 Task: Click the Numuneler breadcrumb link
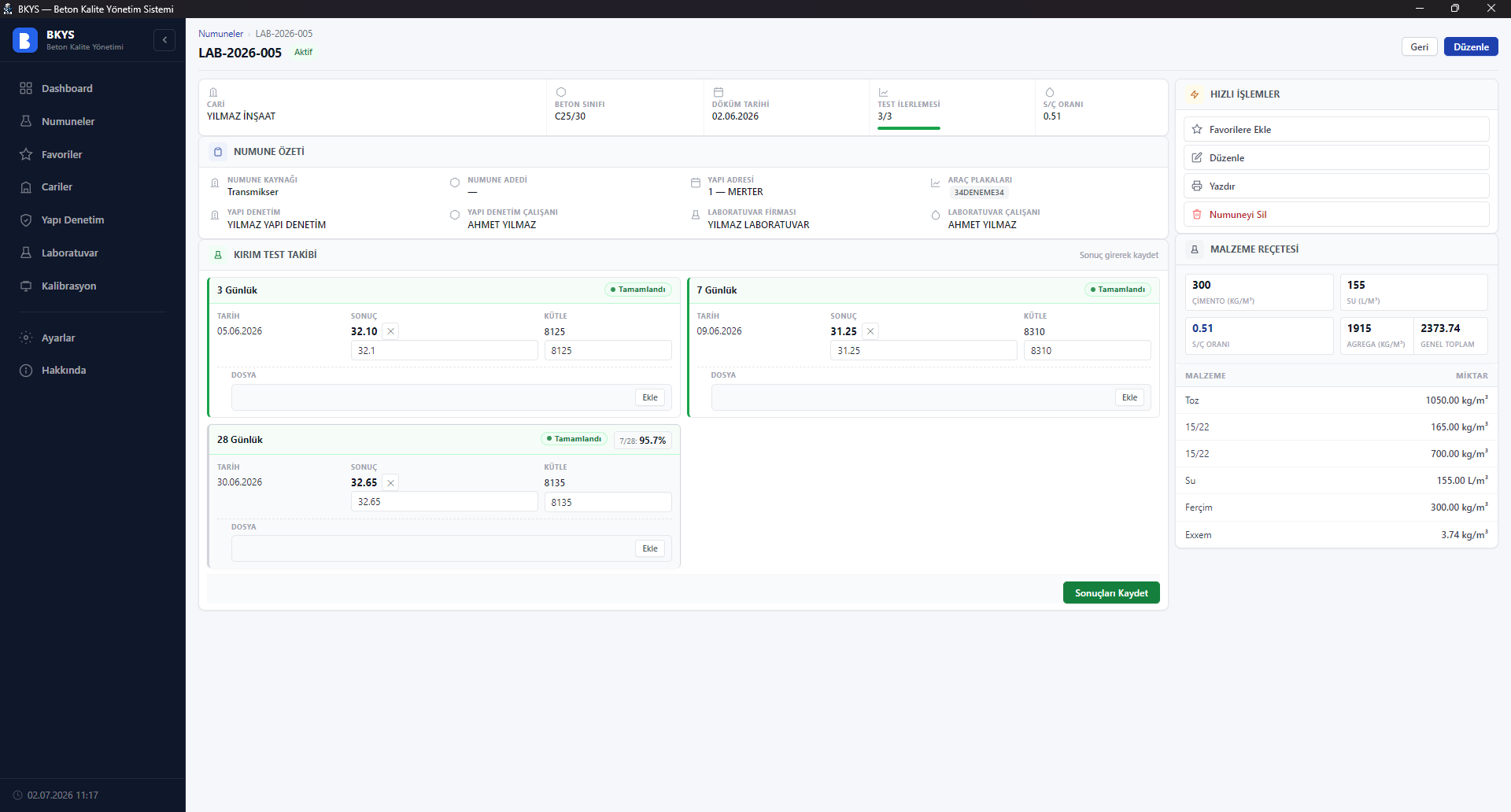click(220, 34)
